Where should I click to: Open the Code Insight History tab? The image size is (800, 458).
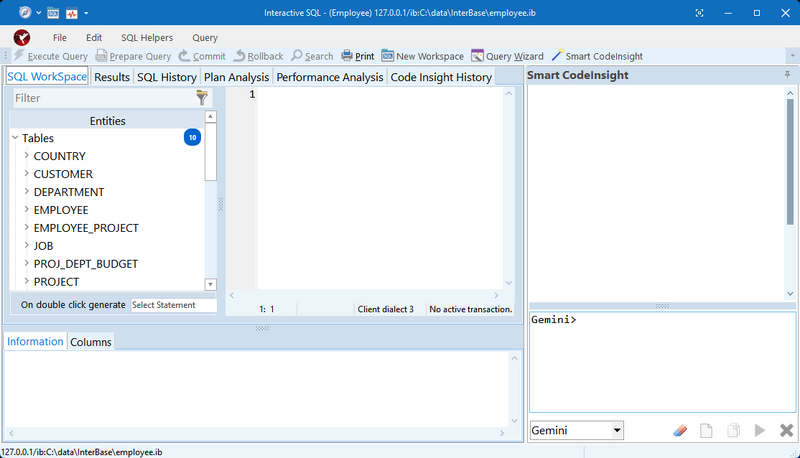click(441, 77)
